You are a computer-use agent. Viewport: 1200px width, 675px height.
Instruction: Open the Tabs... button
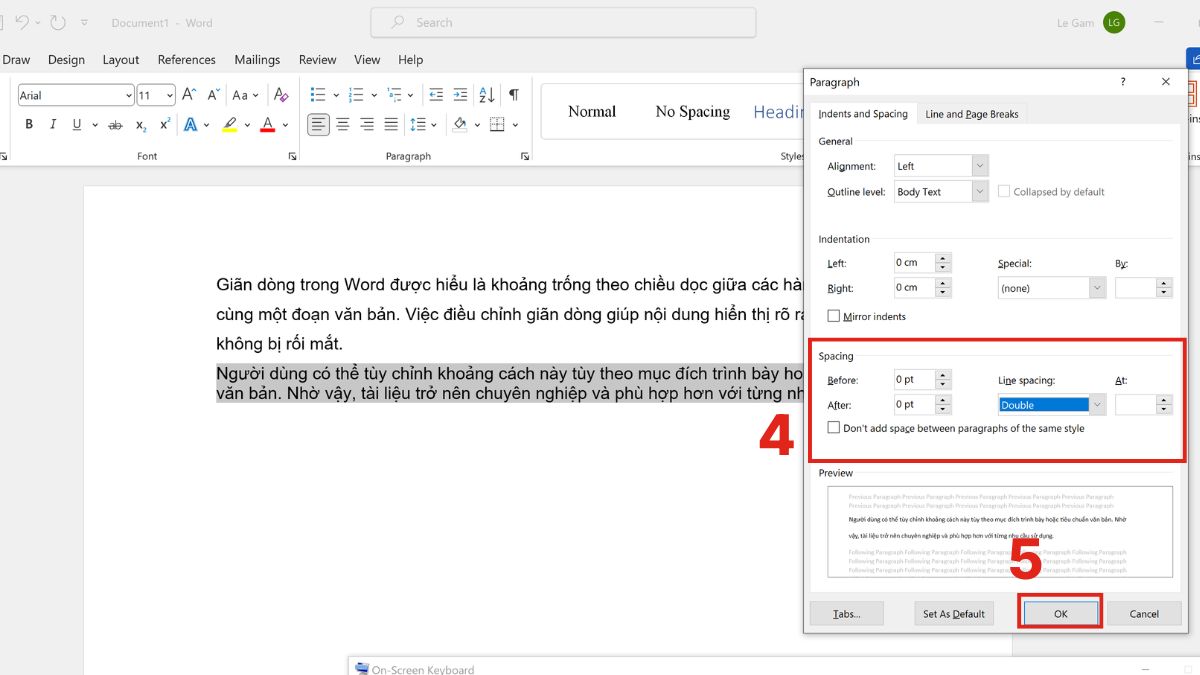point(846,613)
